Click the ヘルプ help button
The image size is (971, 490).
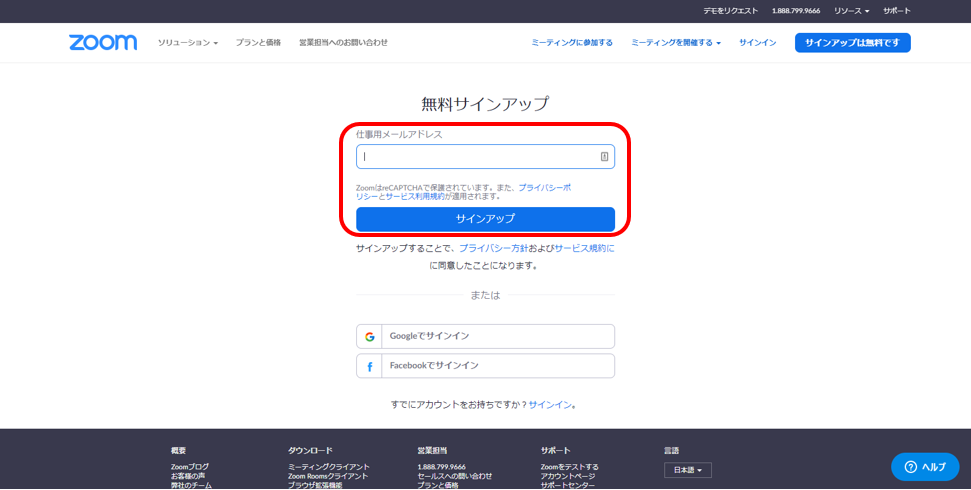pos(925,467)
